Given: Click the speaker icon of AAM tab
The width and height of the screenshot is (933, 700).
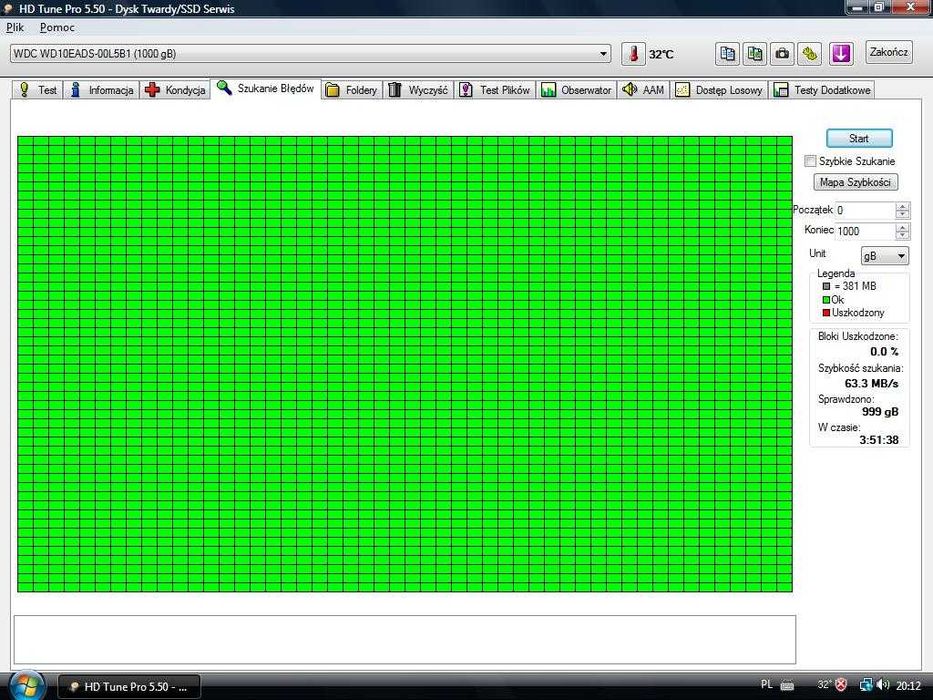Looking at the screenshot, I should 629,89.
